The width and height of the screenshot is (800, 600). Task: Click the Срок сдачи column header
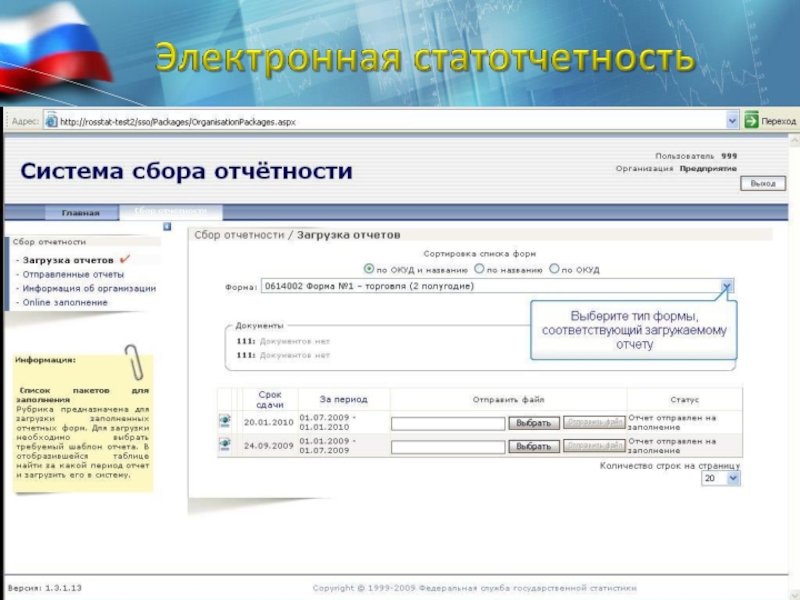[x=269, y=399]
